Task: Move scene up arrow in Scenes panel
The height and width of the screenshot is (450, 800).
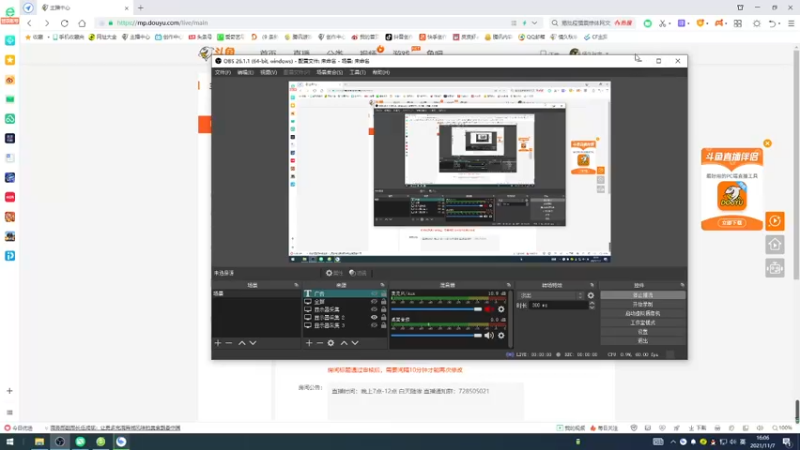Action: tap(242, 343)
